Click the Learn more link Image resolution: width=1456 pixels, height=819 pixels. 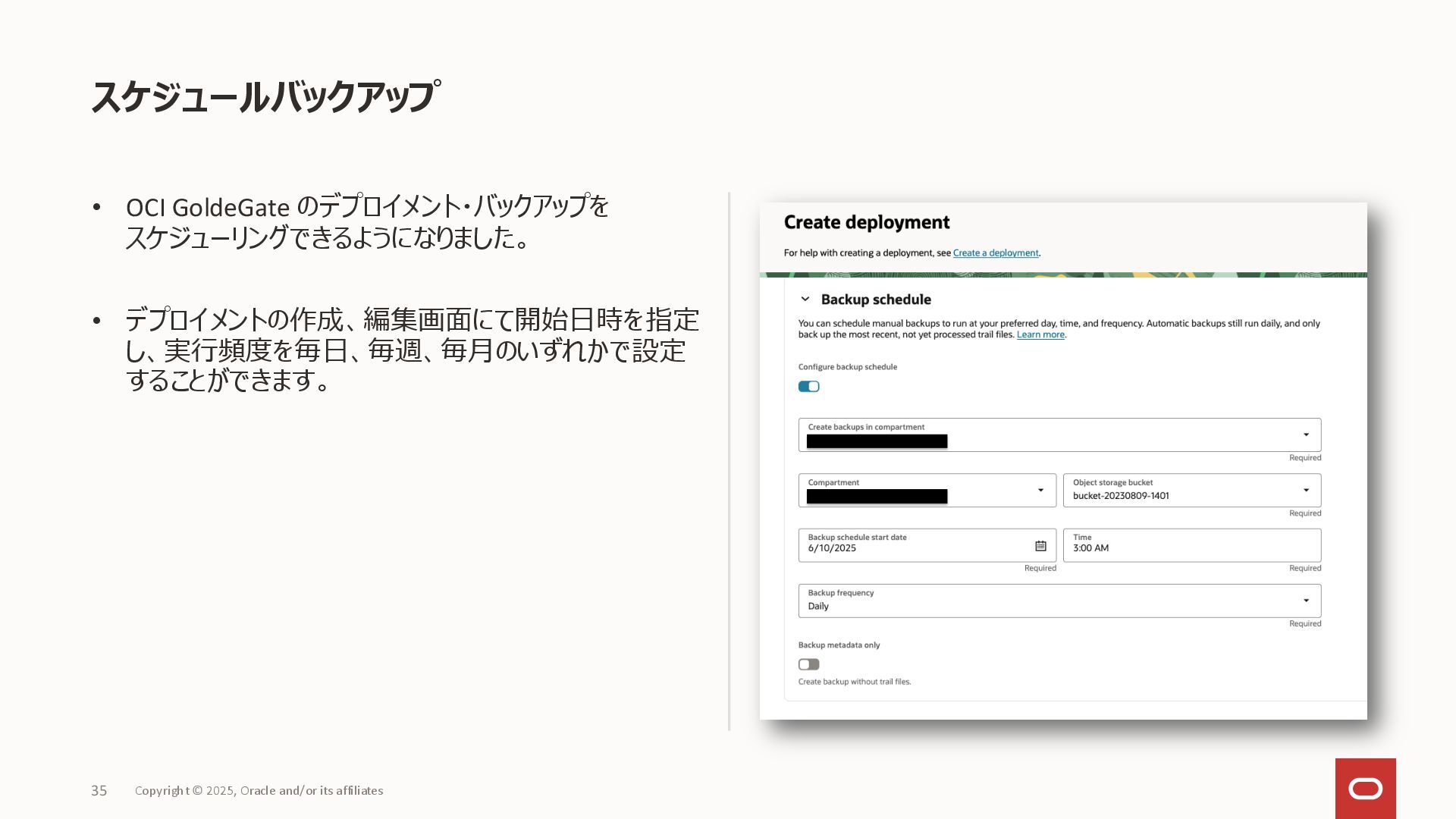click(x=1040, y=335)
